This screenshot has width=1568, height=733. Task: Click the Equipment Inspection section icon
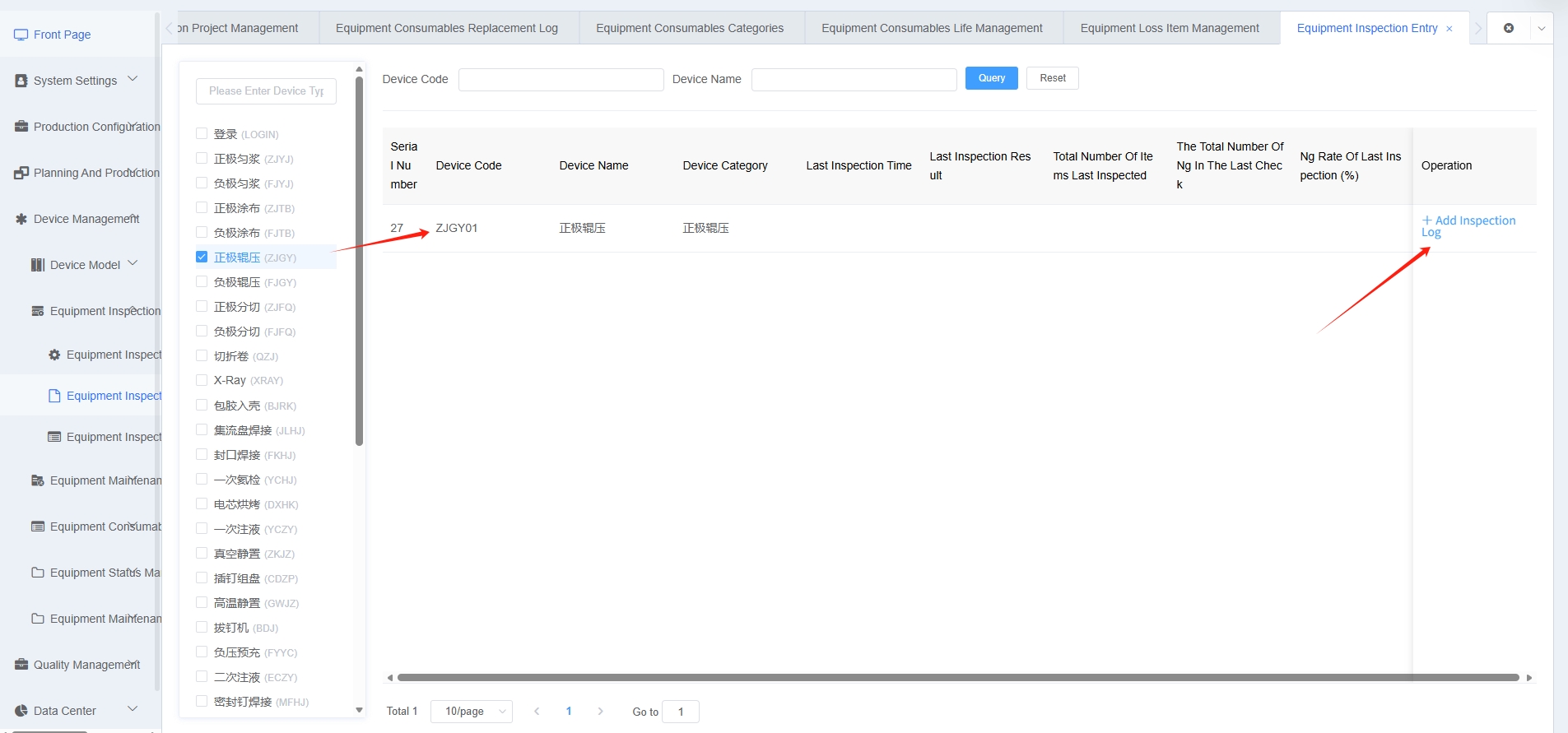(38, 311)
